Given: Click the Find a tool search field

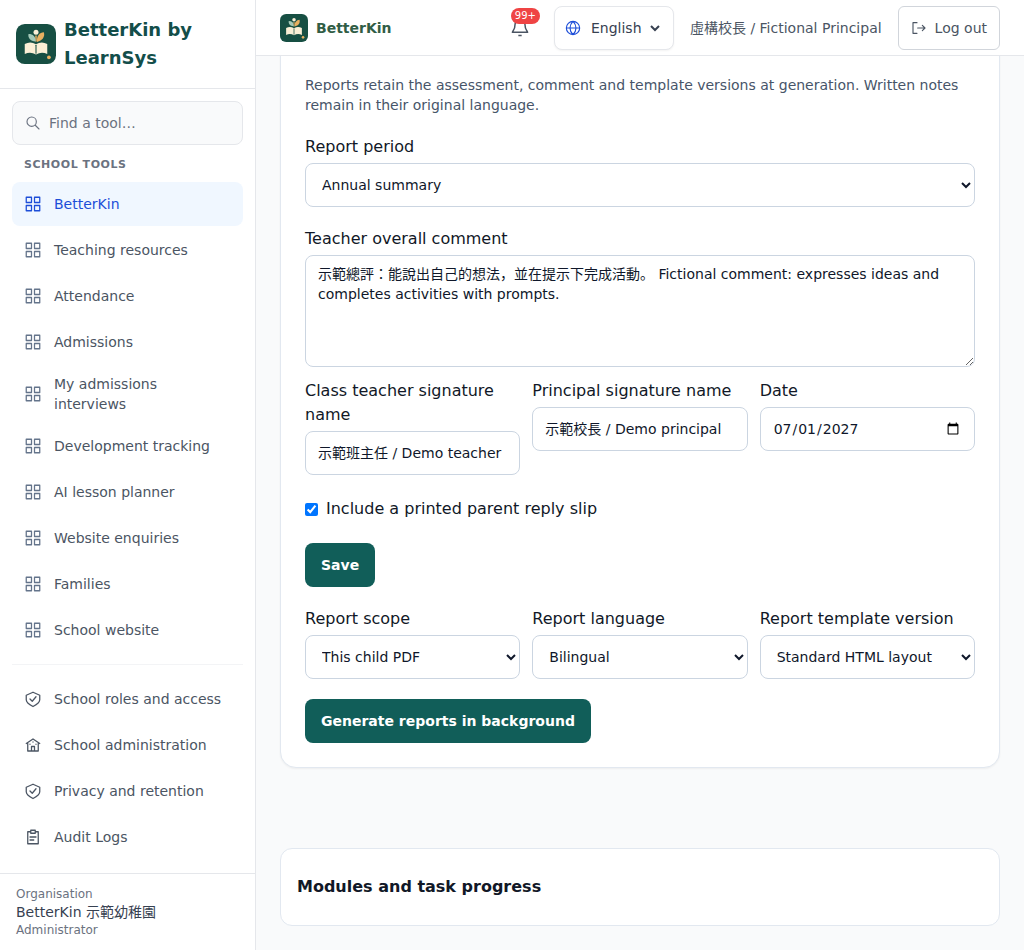Looking at the screenshot, I should 127,123.
